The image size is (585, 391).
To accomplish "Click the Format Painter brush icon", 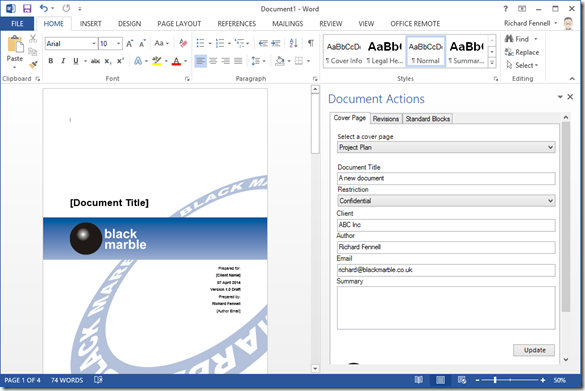I will click(33, 65).
